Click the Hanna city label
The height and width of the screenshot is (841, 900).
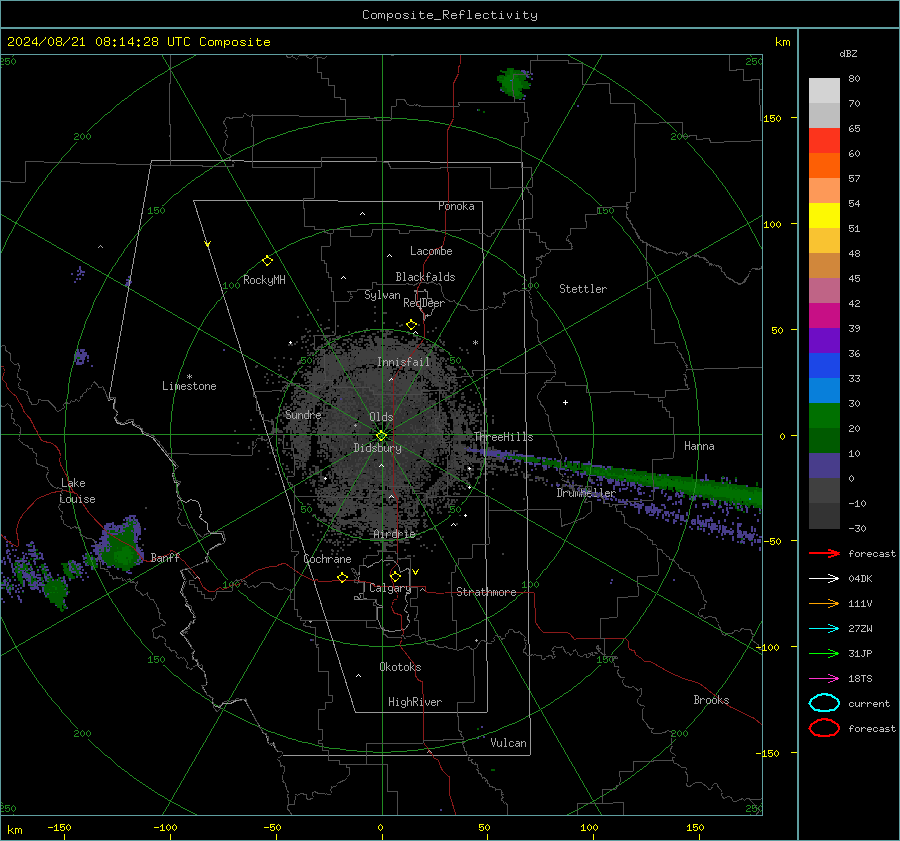(699, 446)
